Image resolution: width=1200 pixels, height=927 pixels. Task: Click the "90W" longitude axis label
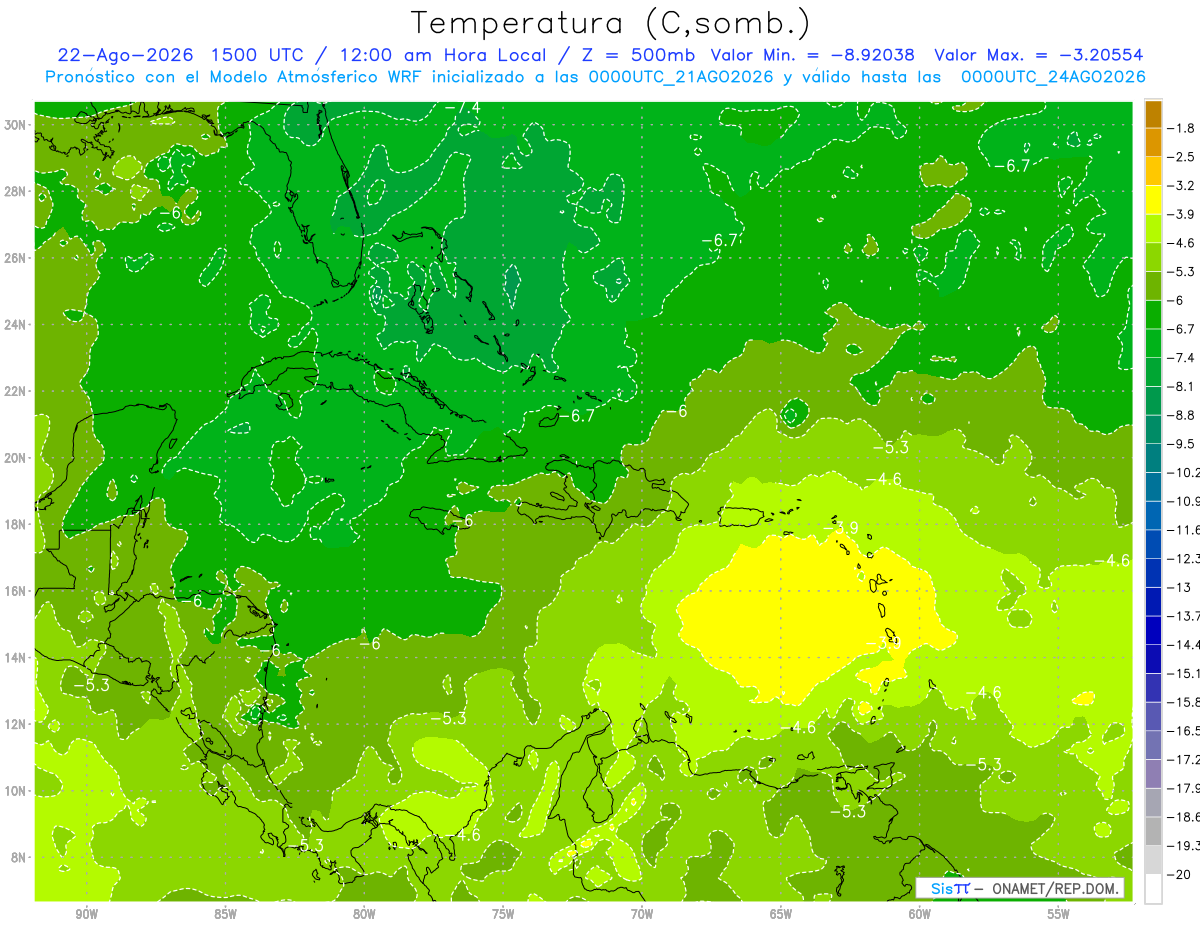(86, 914)
